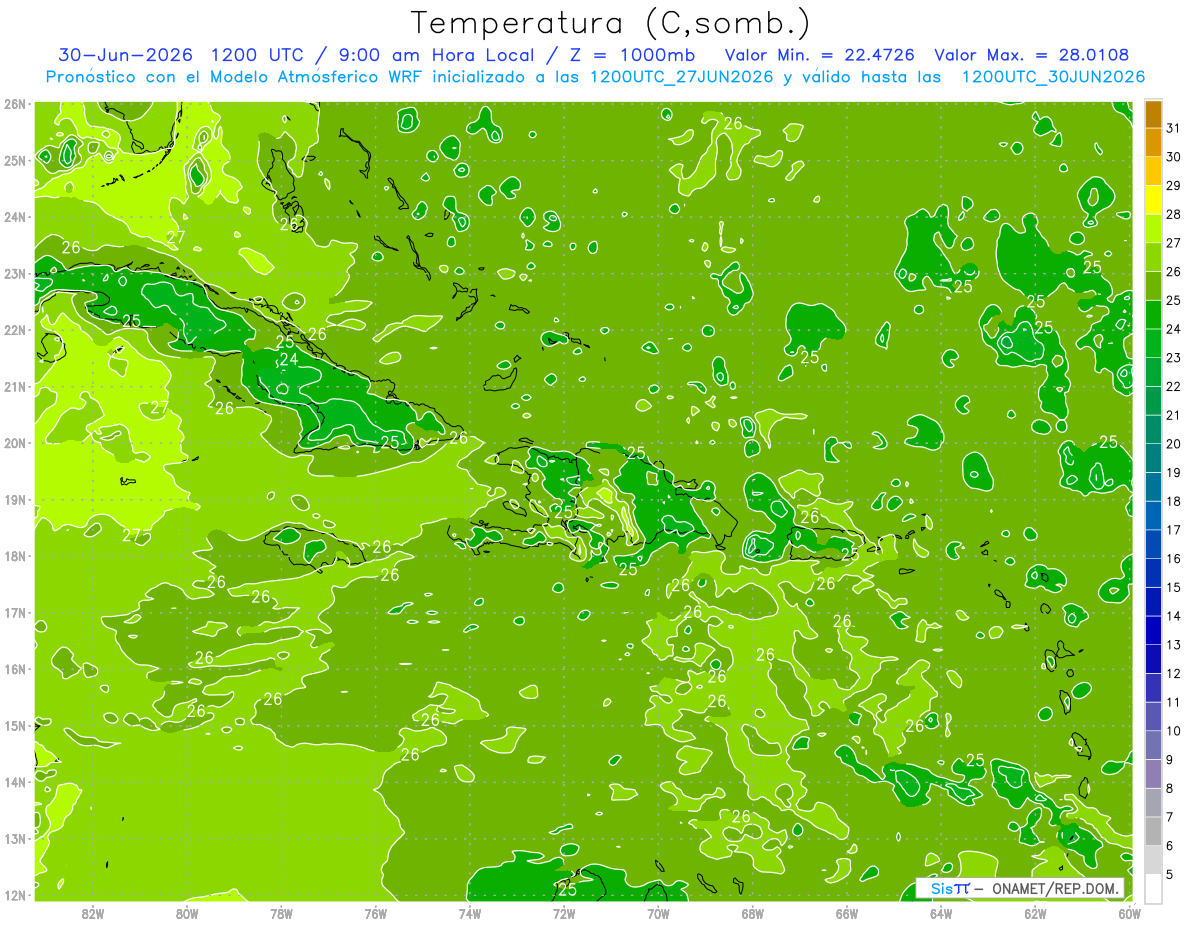Viewport: 1200px width, 927px height.
Task: Click "Modelo Atmosferico WRF" in the forecast line
Action: 311,77
